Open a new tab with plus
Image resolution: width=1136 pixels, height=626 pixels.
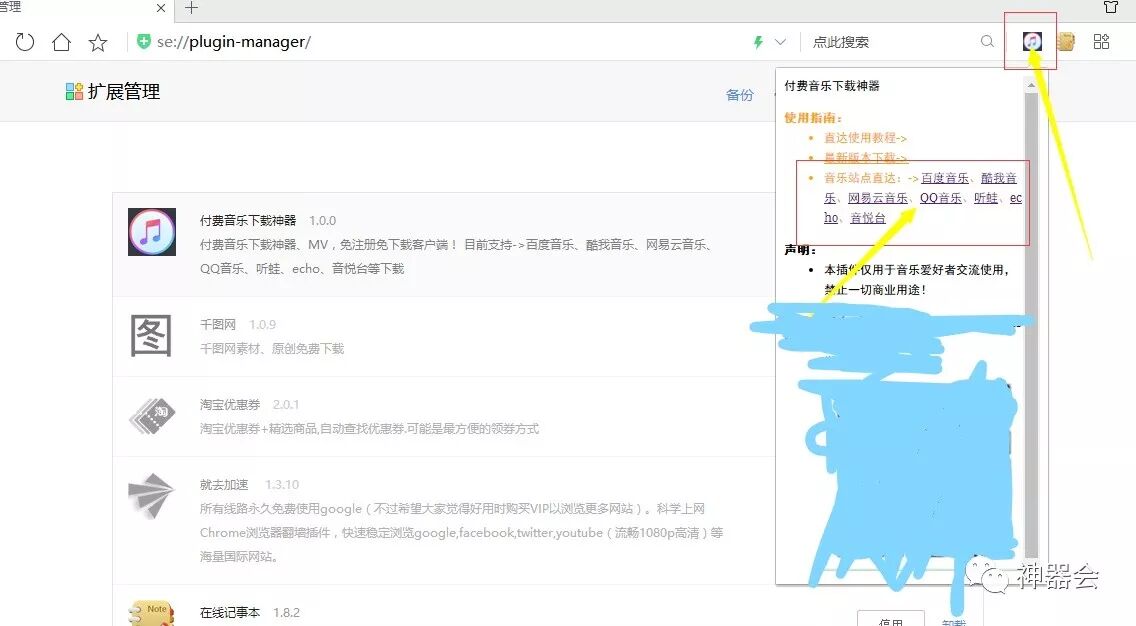191,8
